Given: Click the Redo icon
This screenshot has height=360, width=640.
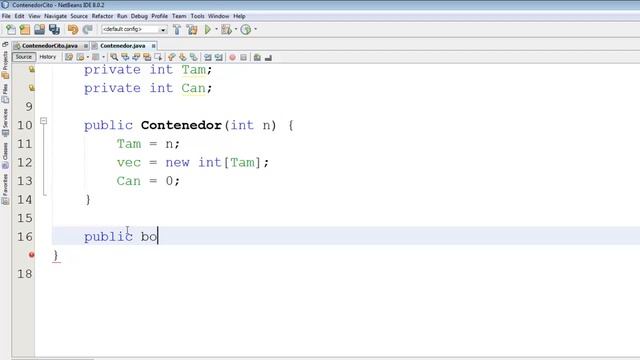Looking at the screenshot, I should click(x=87, y=29).
